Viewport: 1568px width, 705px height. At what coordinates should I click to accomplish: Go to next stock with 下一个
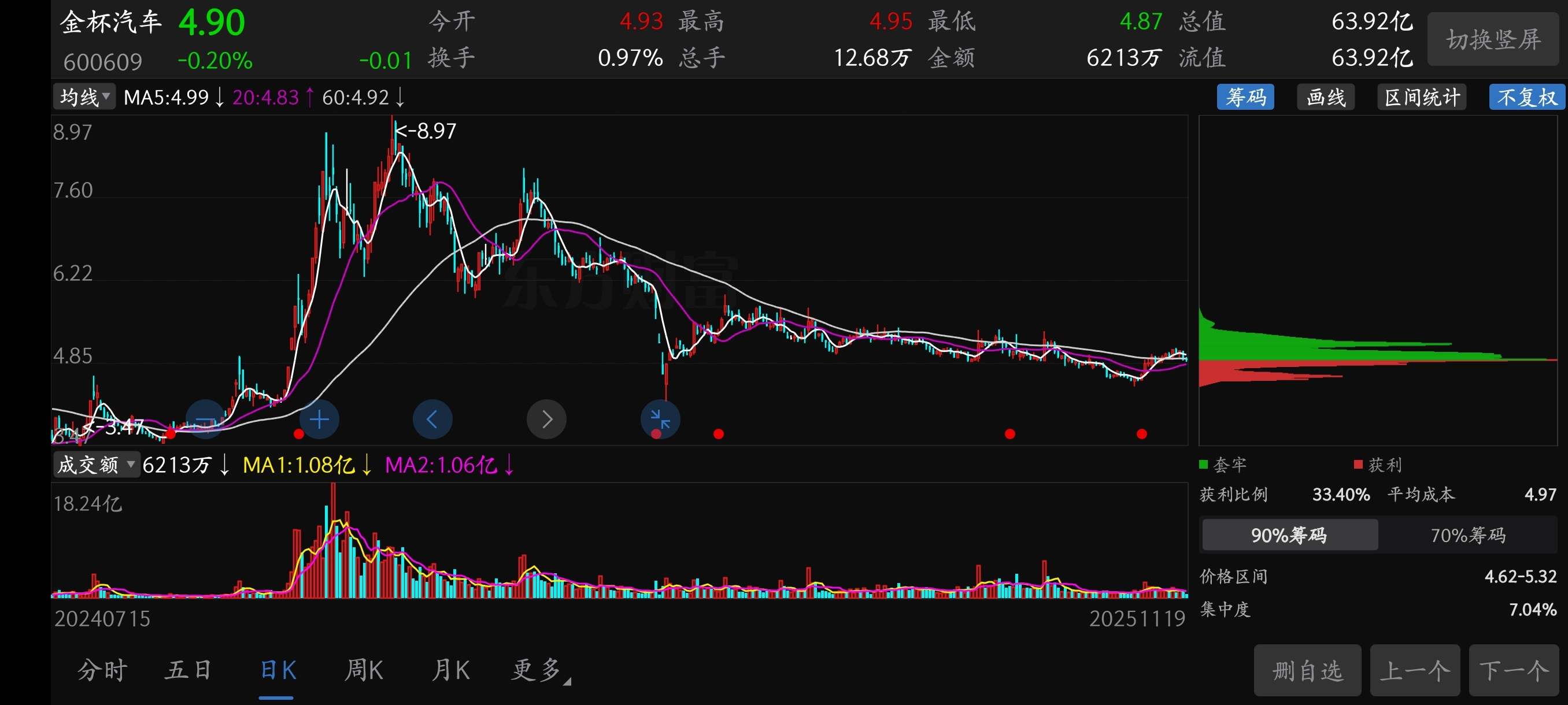pyautogui.click(x=1513, y=670)
